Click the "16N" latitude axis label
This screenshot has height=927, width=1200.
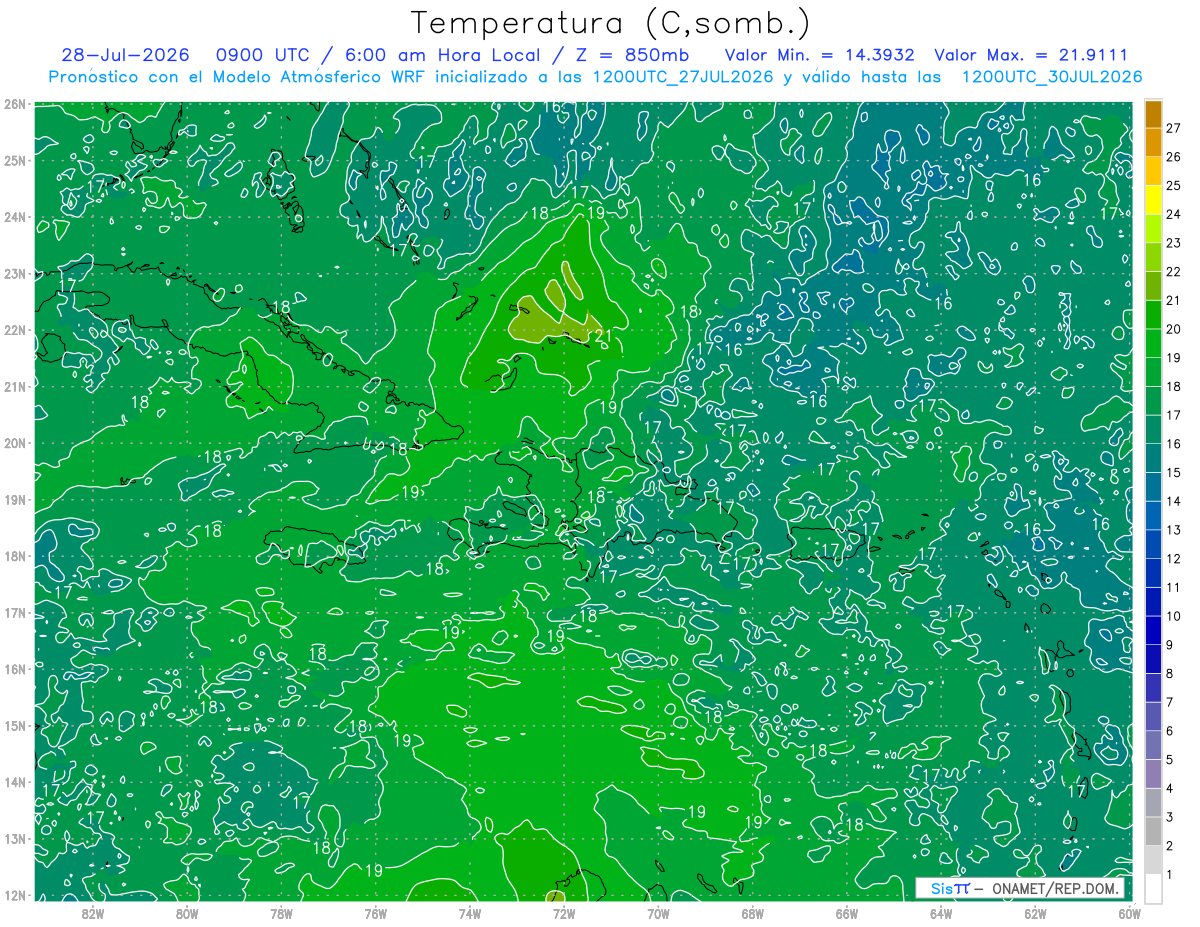[x=14, y=669]
